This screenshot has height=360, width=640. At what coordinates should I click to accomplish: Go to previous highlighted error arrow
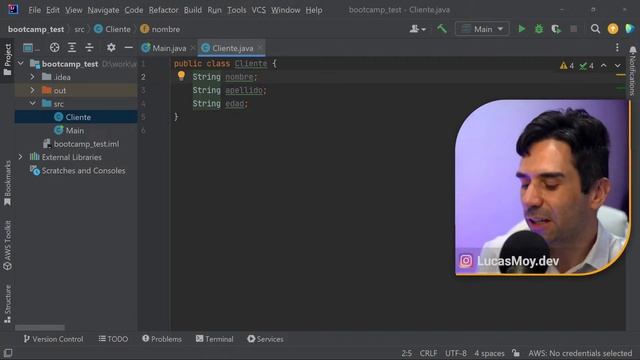pyautogui.click(x=603, y=66)
